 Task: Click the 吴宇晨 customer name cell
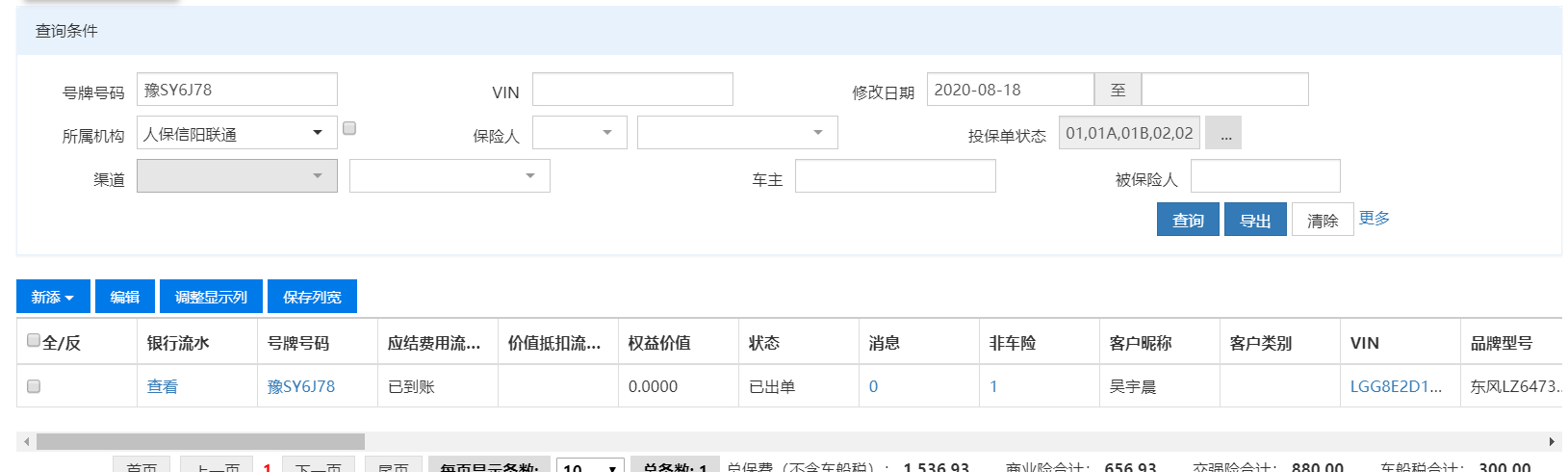1160,386
